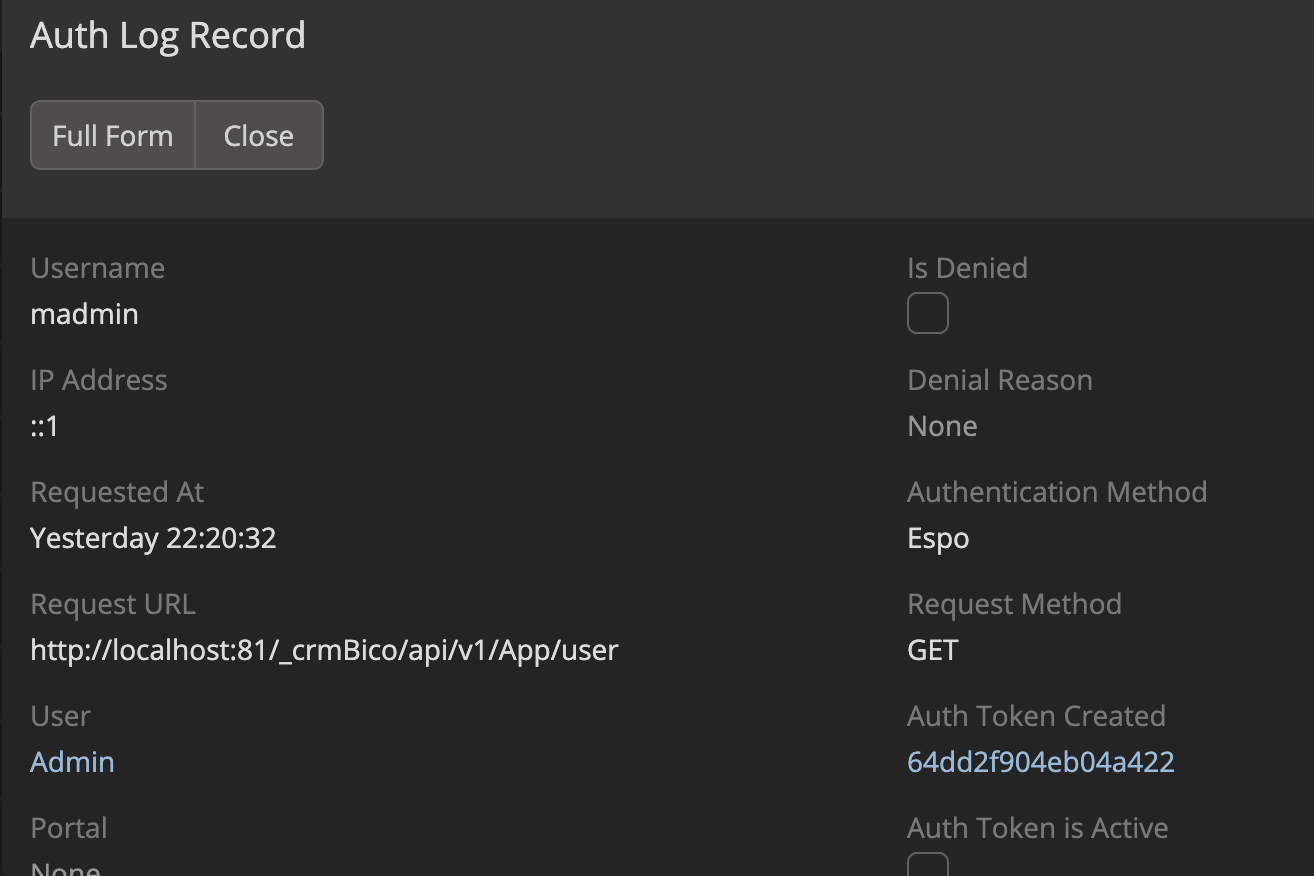This screenshot has width=1314, height=876.
Task: Click the Auth Token Created label
Action: [x=1035, y=716]
